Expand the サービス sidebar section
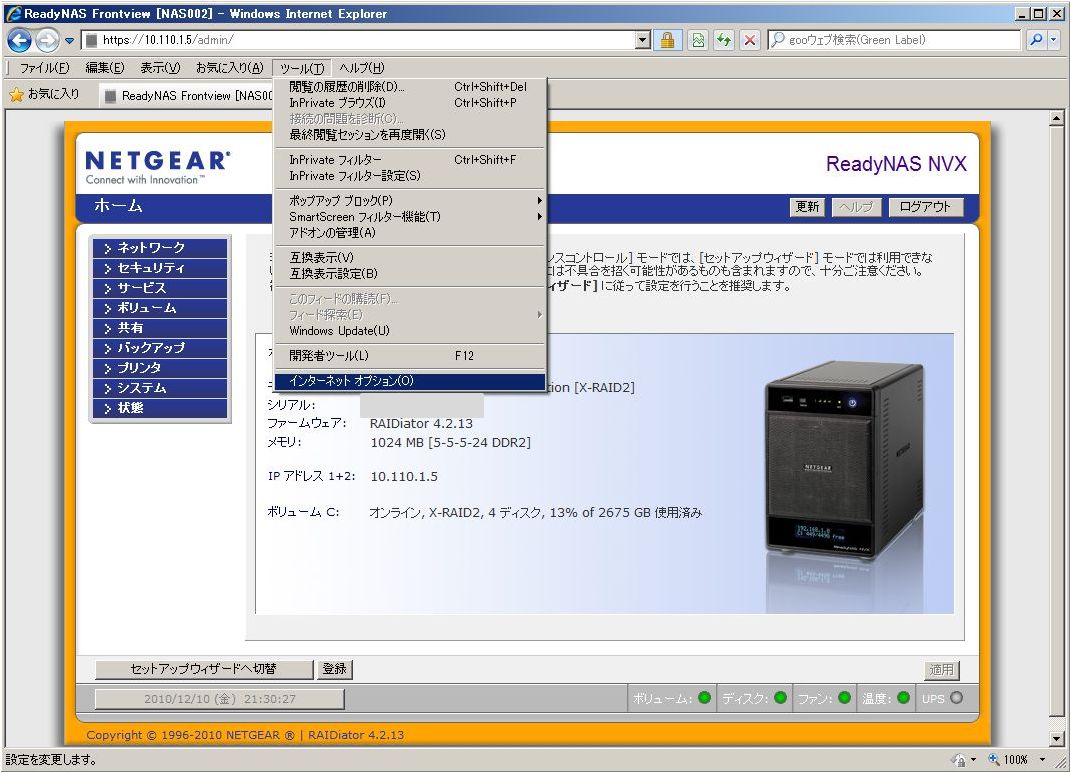1071x773 pixels. point(160,287)
